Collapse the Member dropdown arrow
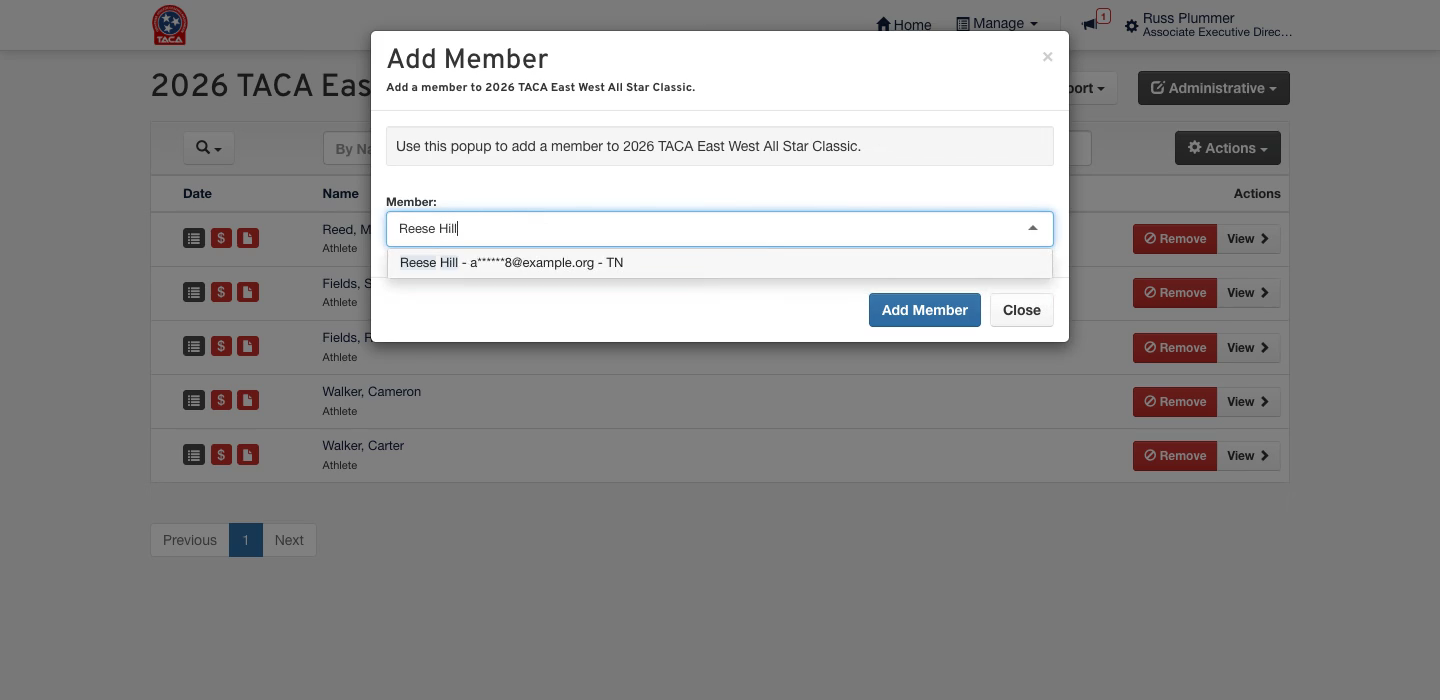The width and height of the screenshot is (1440, 700). (1033, 229)
